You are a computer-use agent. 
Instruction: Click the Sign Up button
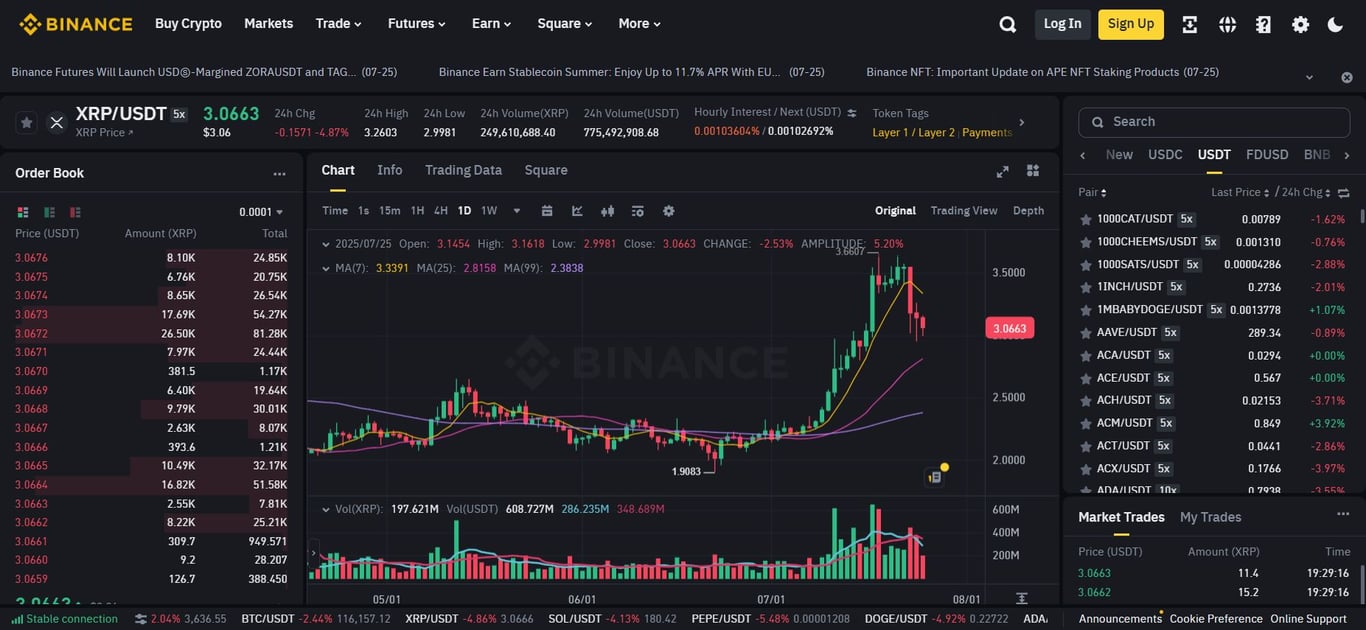coord(1130,23)
